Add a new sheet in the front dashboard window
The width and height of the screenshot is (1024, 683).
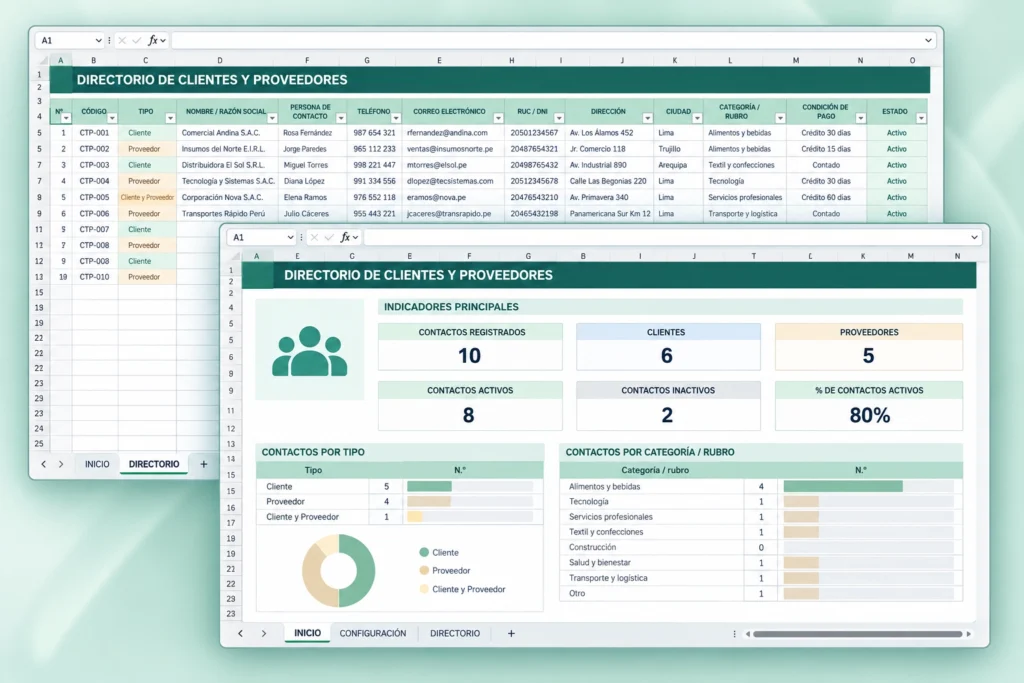tap(511, 633)
